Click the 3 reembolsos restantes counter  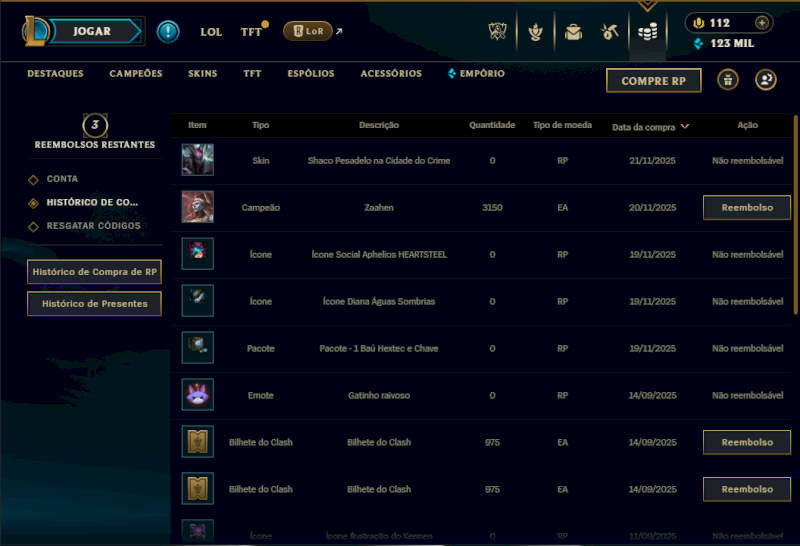[x=95, y=125]
